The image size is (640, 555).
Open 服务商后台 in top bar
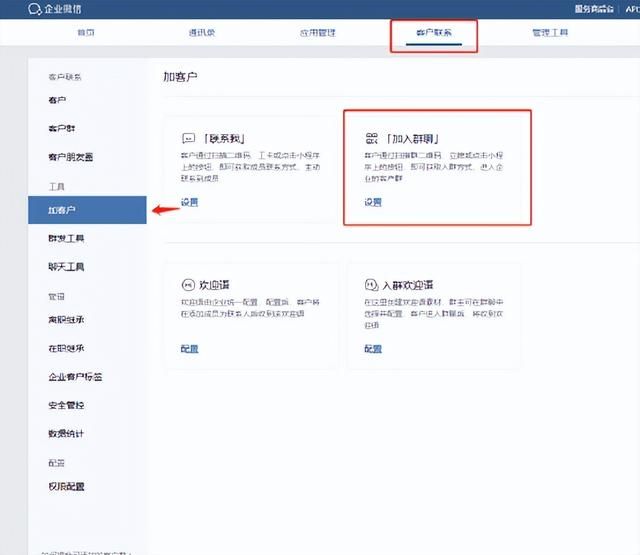pyautogui.click(x=594, y=9)
